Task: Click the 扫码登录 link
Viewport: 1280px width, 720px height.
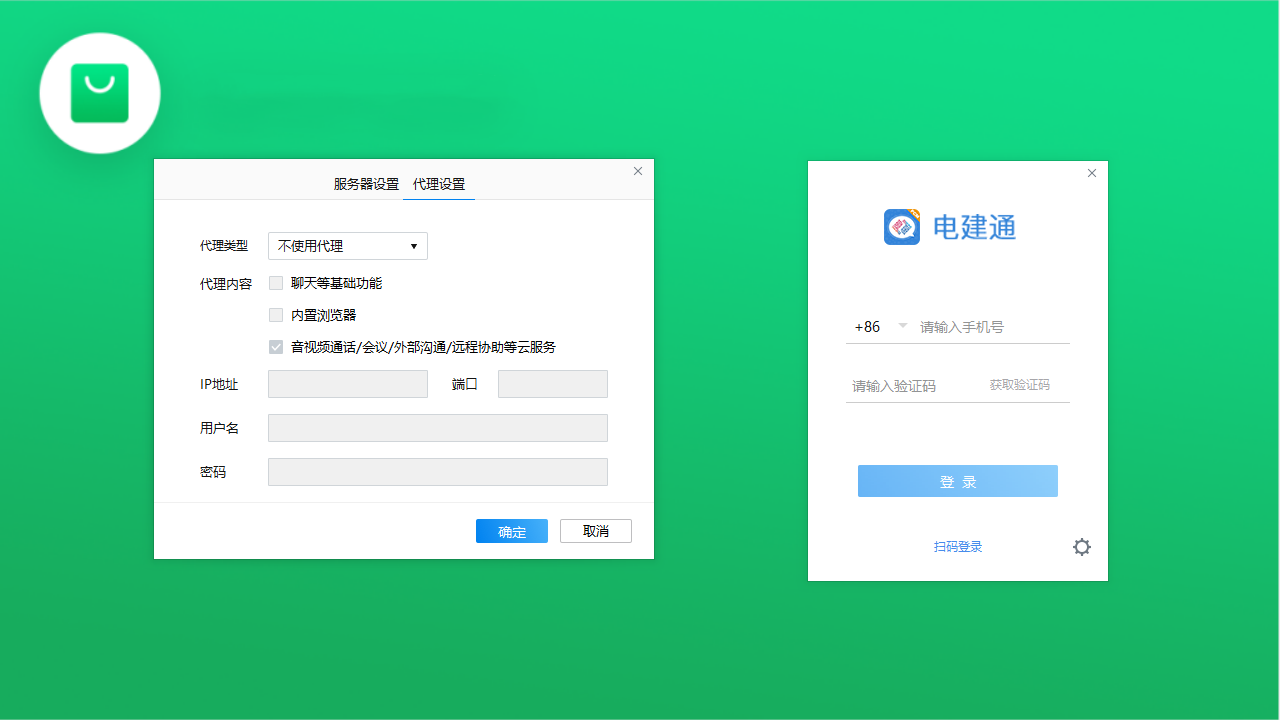Action: coord(957,547)
